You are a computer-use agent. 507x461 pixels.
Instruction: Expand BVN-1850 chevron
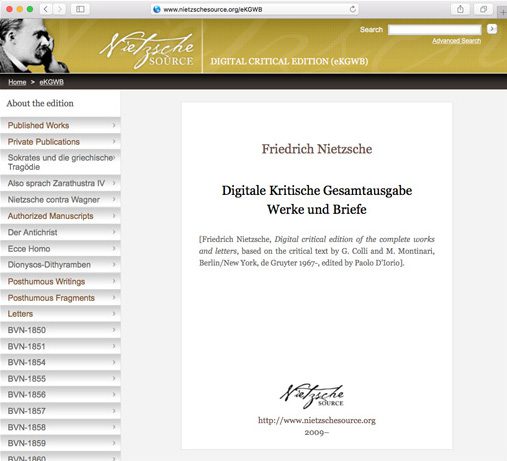pos(114,330)
